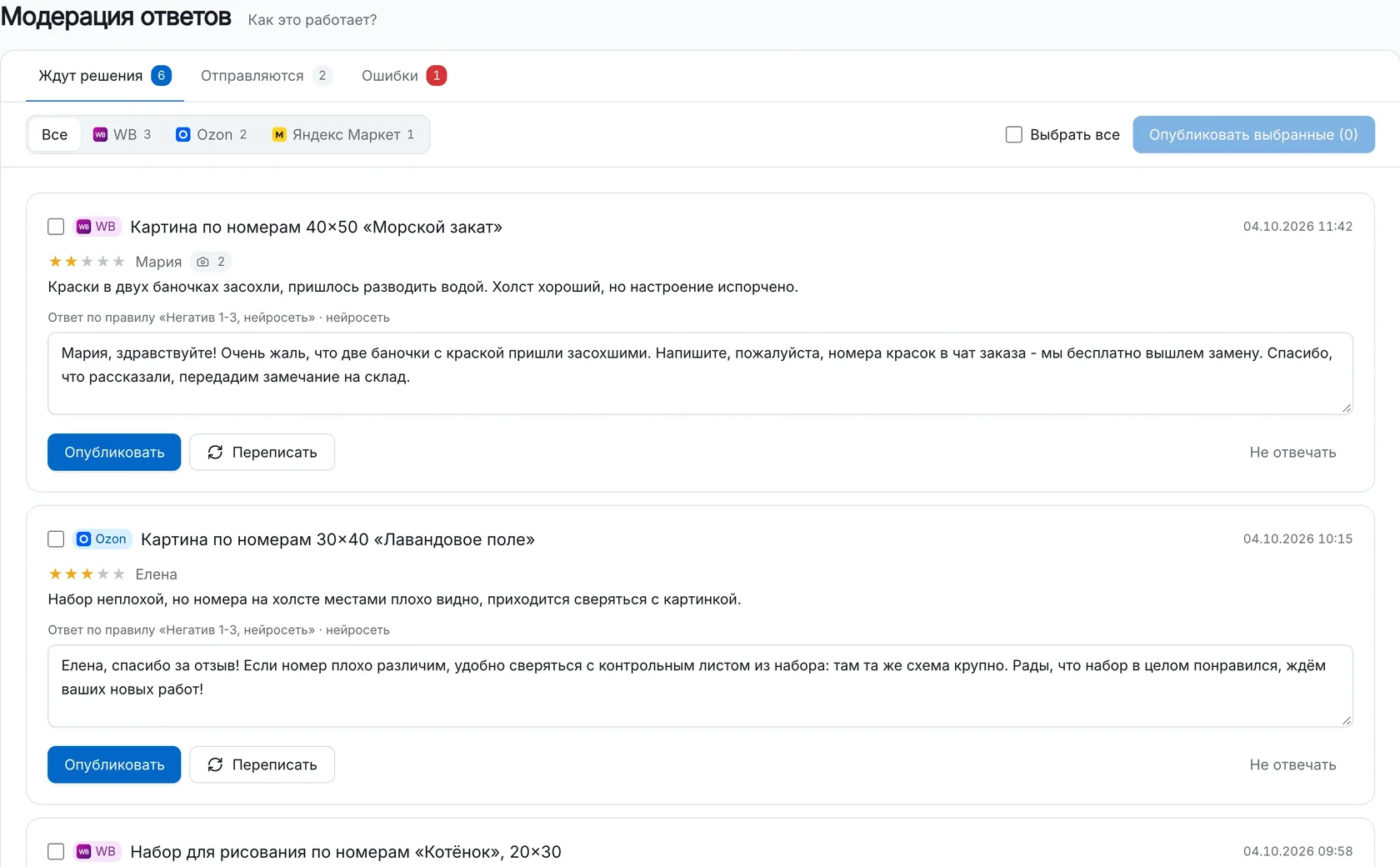Click the camera photo icon beside Мария
The width and height of the screenshot is (1400, 867).
click(202, 262)
